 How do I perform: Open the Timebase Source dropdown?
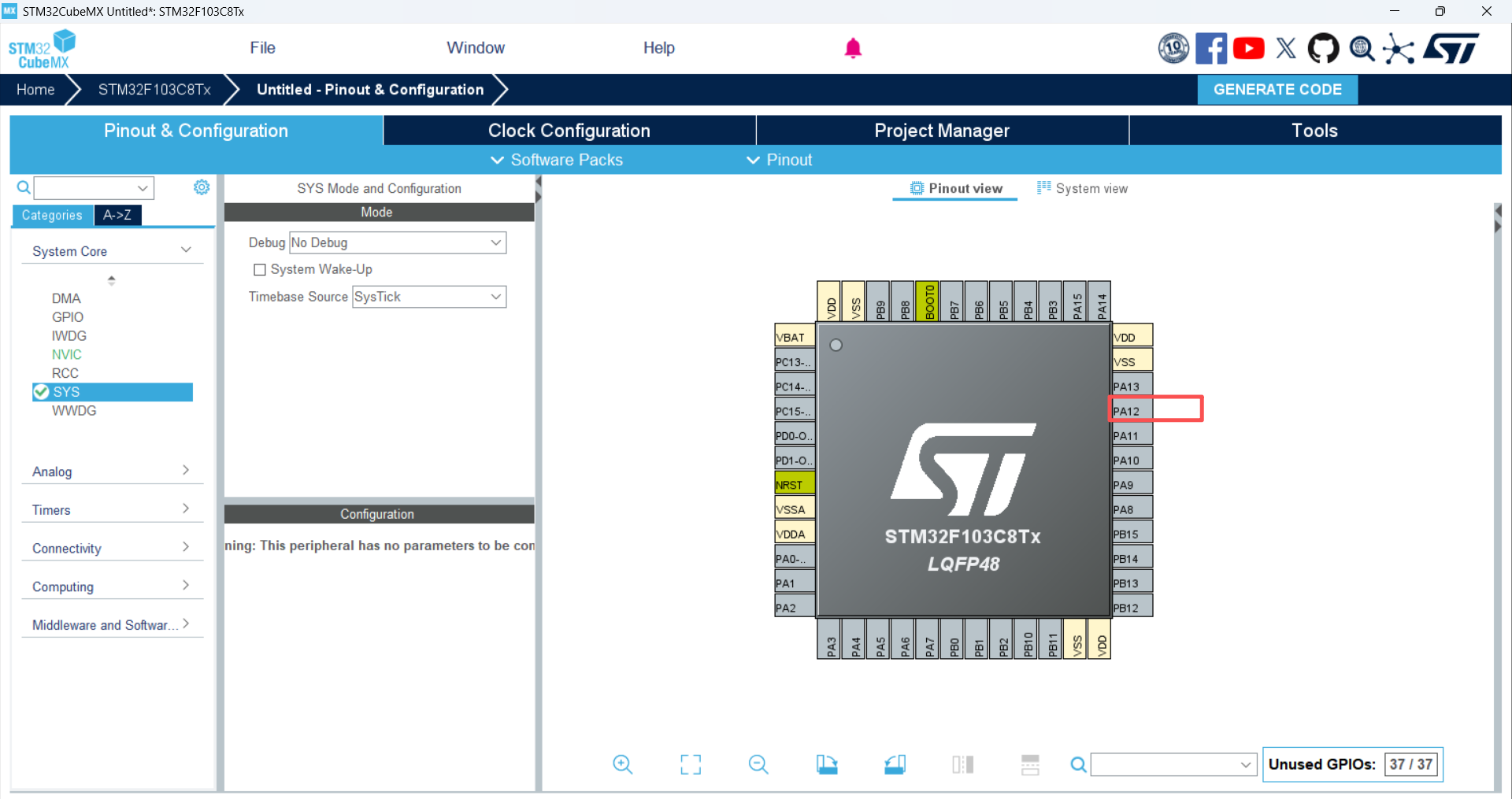pyautogui.click(x=429, y=297)
